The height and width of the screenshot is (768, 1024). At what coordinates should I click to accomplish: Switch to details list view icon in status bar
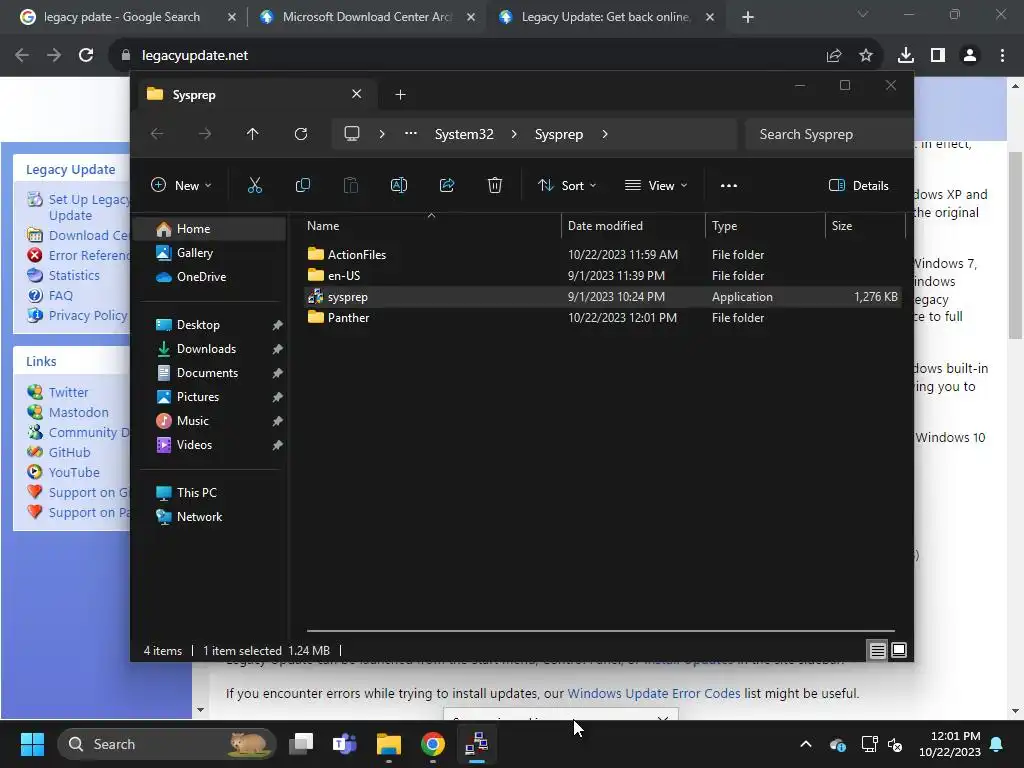point(877,650)
